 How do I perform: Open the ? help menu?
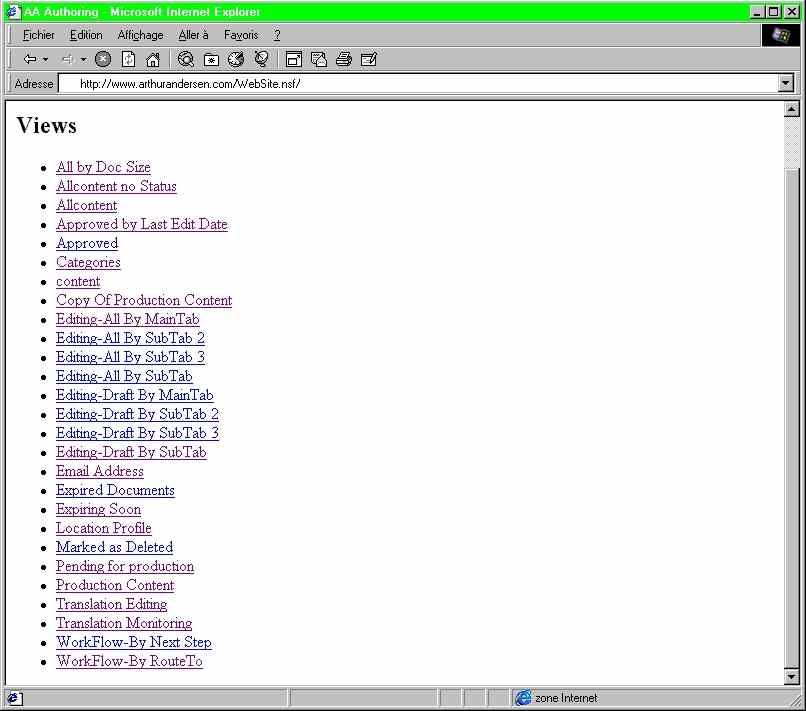pos(277,35)
